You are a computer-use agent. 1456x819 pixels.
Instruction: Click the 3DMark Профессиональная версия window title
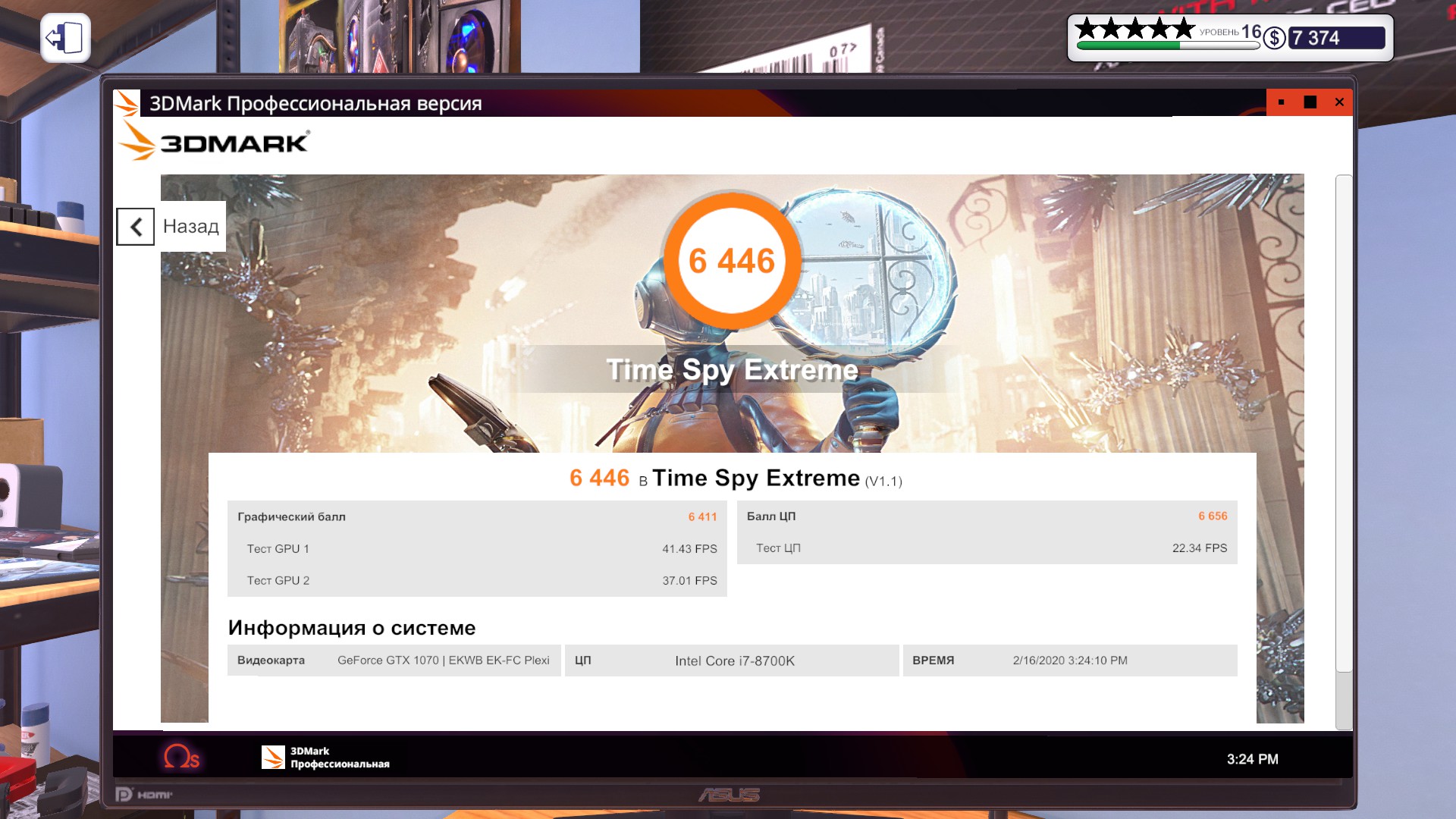pos(315,104)
